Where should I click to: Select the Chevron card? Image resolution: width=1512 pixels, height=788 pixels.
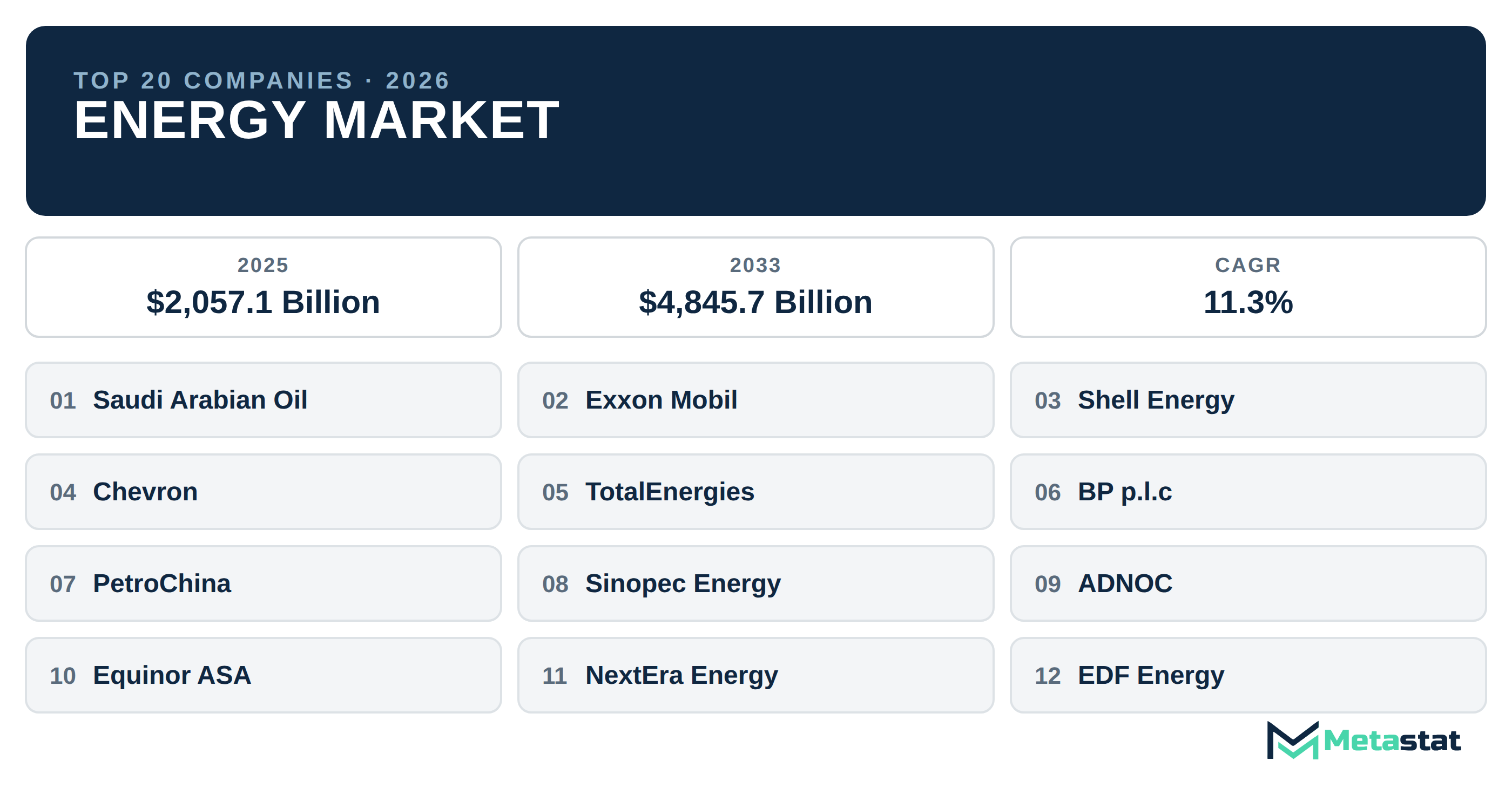(264, 492)
